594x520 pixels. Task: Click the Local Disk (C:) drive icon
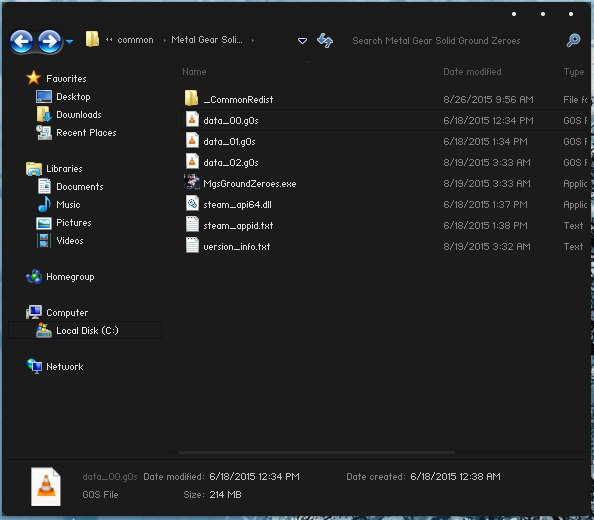[x=44, y=330]
